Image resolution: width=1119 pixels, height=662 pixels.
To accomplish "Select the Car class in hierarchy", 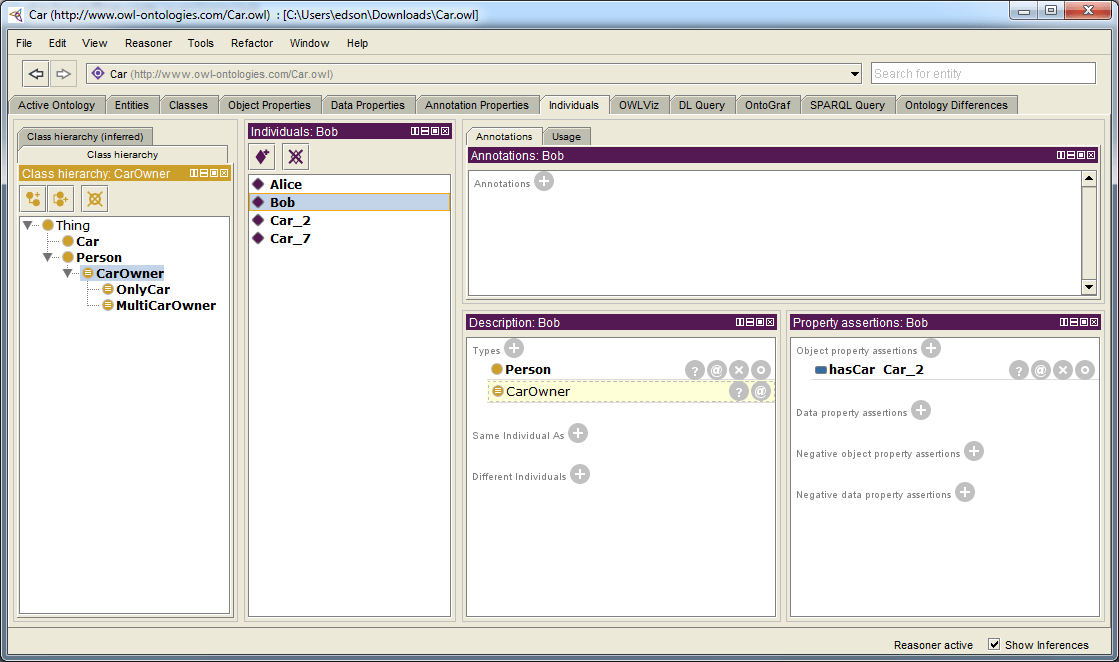I will tap(87, 241).
